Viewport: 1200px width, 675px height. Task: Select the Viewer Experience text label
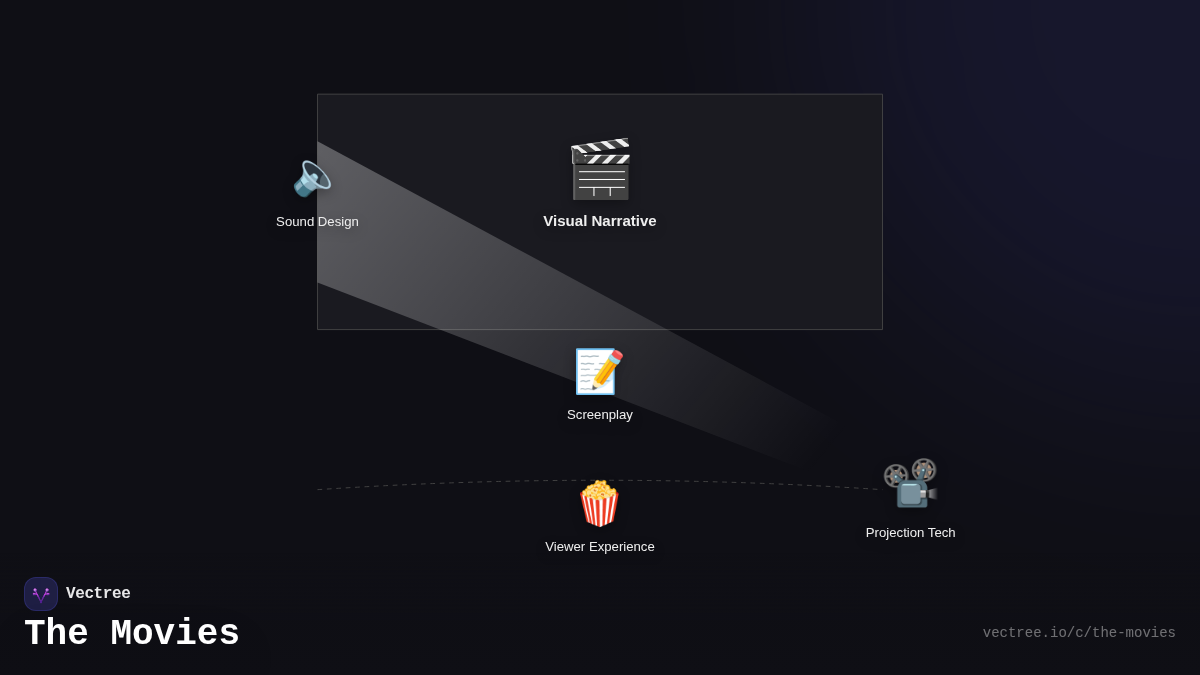click(x=600, y=546)
